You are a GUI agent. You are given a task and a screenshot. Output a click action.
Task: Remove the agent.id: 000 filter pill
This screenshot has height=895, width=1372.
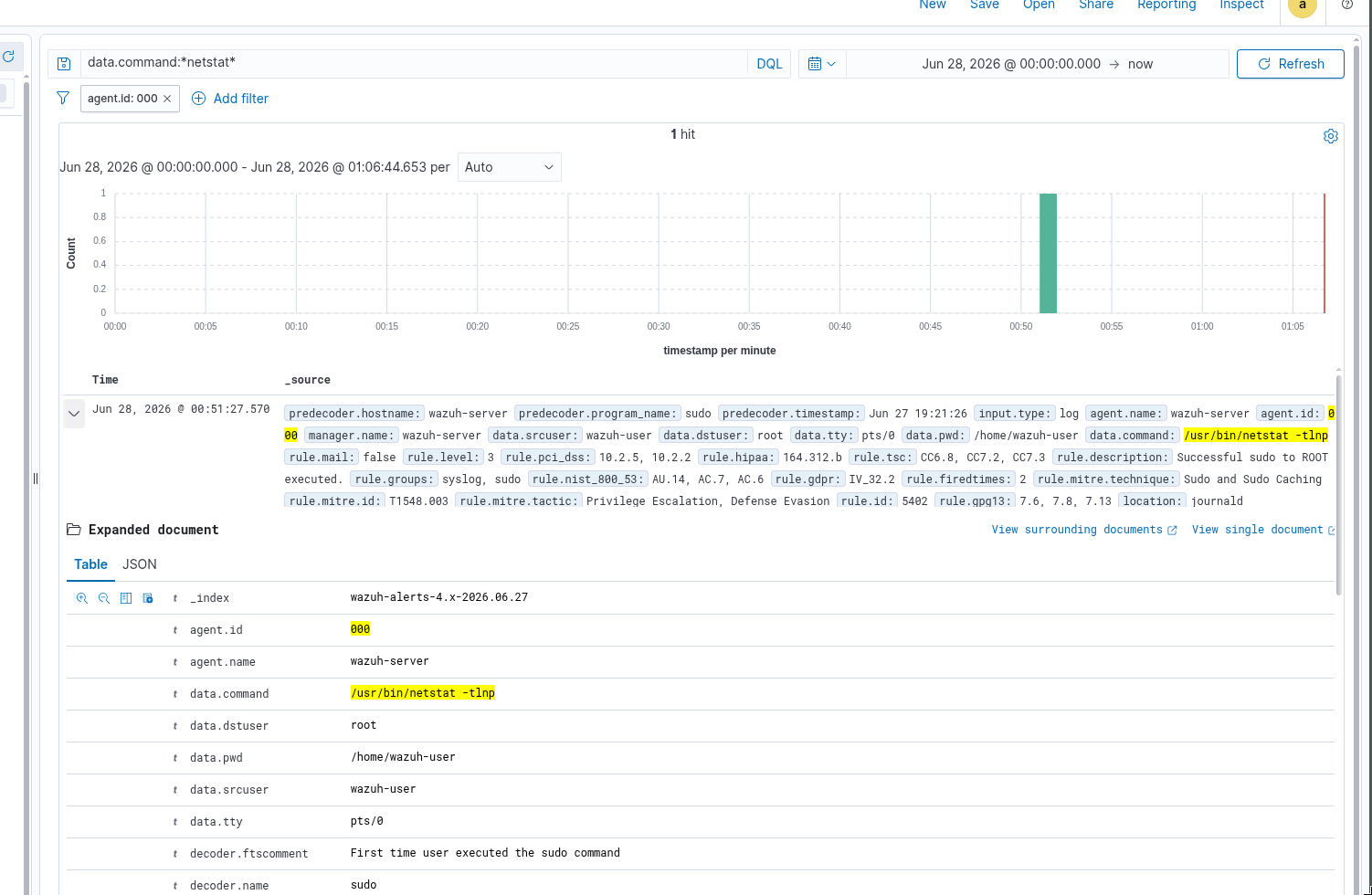pyautogui.click(x=167, y=99)
